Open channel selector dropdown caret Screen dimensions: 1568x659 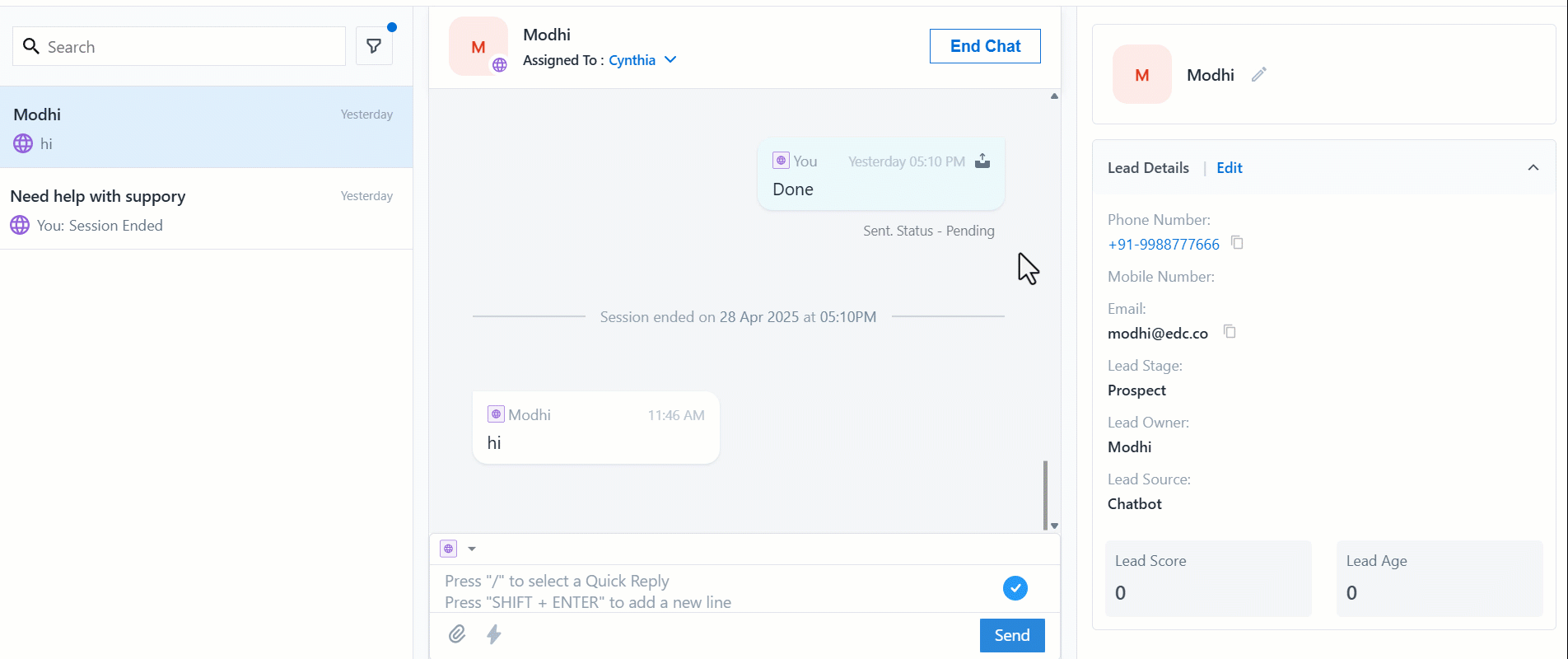coord(472,549)
